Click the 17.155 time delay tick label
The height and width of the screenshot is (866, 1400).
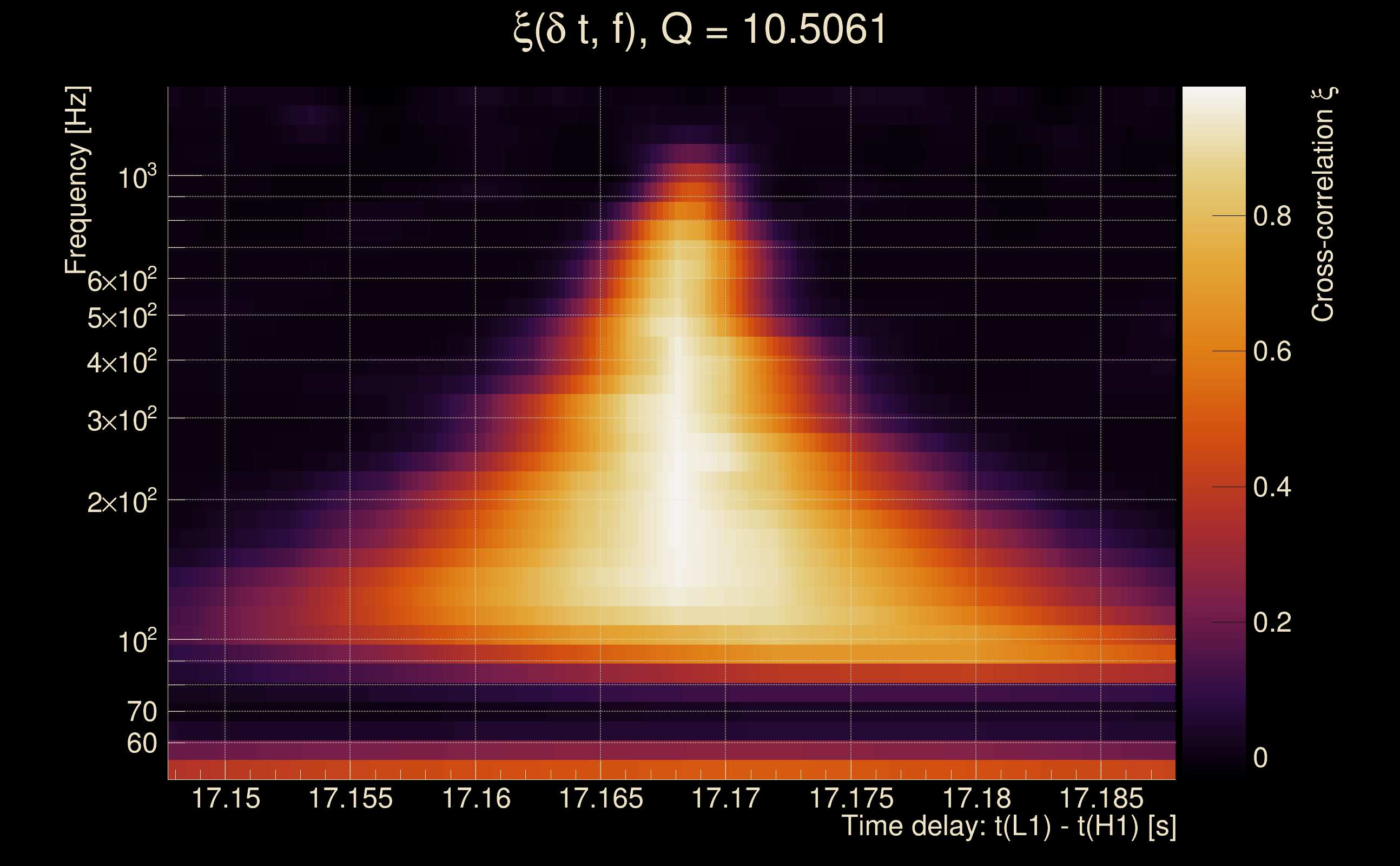pyautogui.click(x=351, y=798)
